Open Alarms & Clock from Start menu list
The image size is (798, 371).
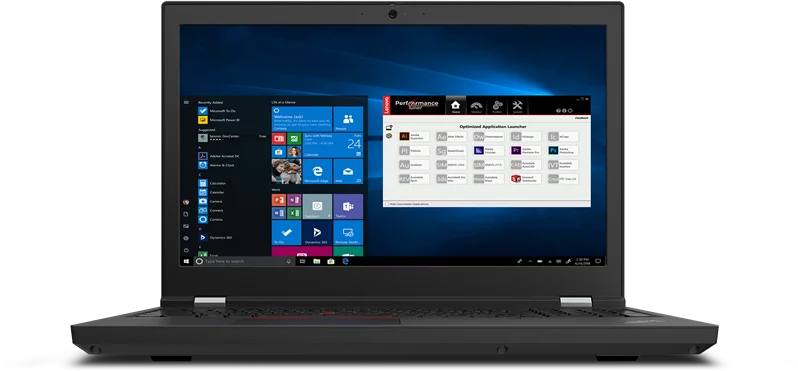click(x=216, y=165)
